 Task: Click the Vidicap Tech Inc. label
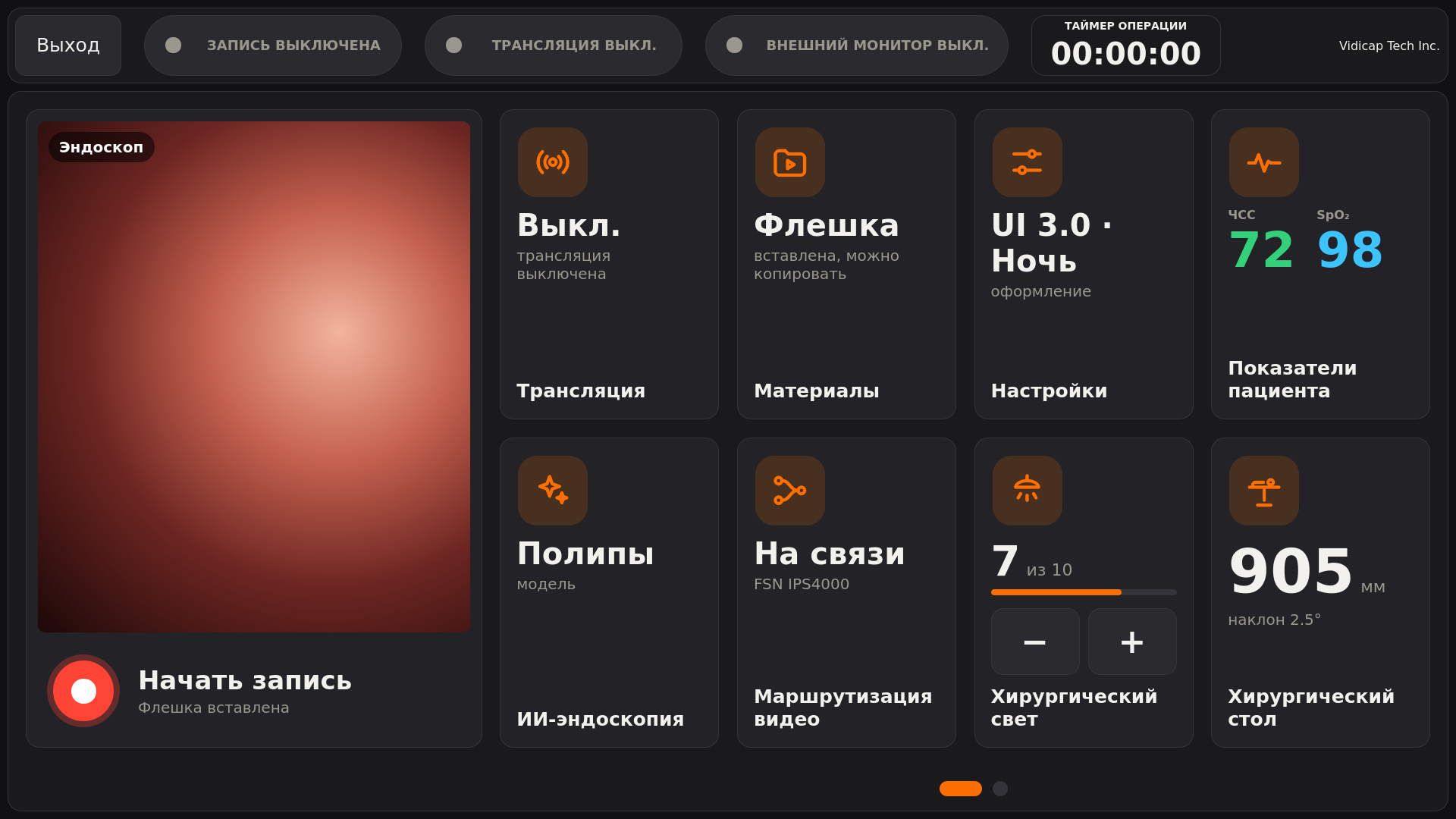click(1389, 45)
